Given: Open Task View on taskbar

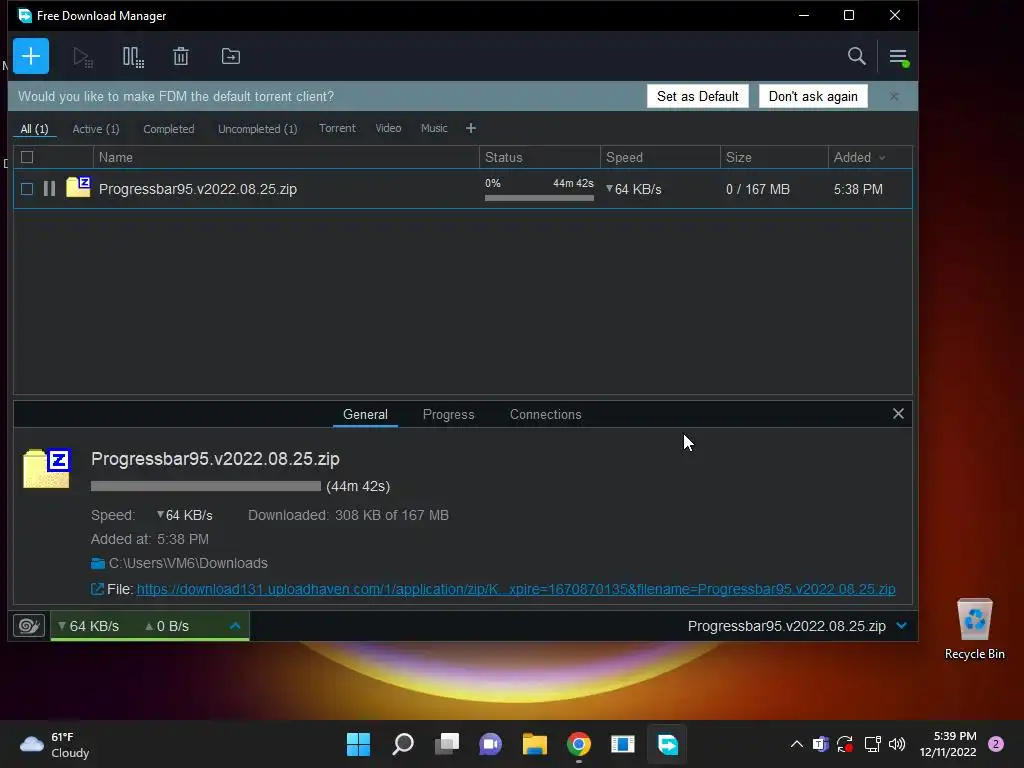Looking at the screenshot, I should [447, 744].
